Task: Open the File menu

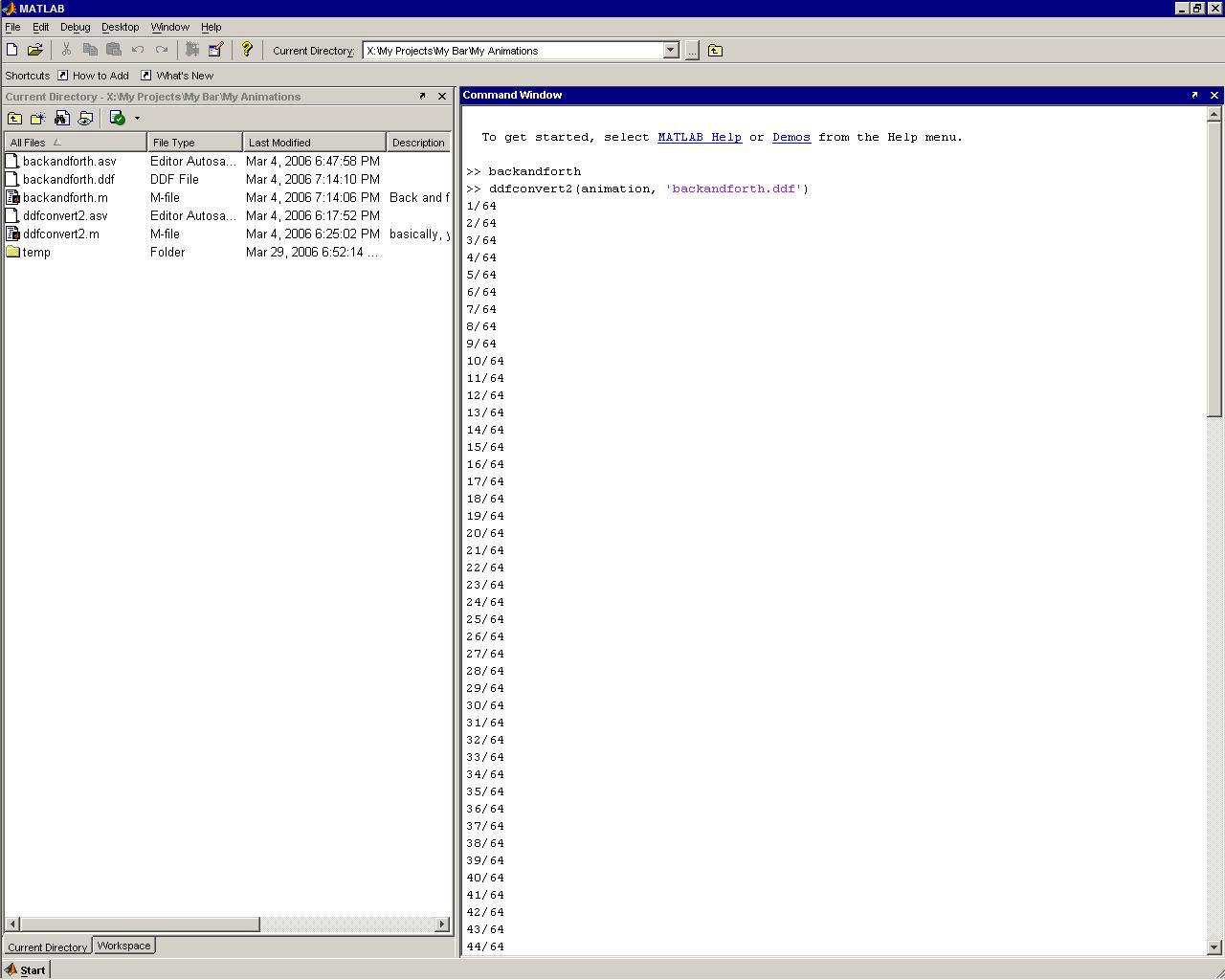Action: (x=12, y=27)
